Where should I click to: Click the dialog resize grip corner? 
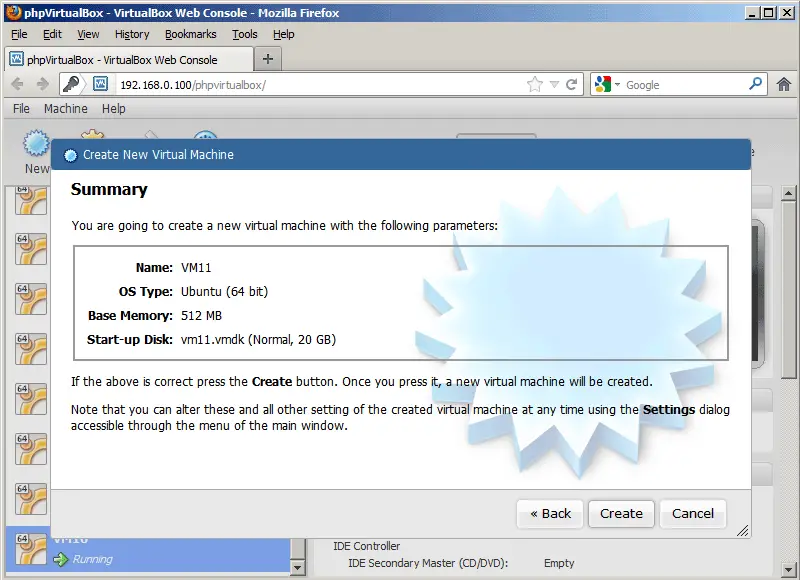pyautogui.click(x=743, y=531)
